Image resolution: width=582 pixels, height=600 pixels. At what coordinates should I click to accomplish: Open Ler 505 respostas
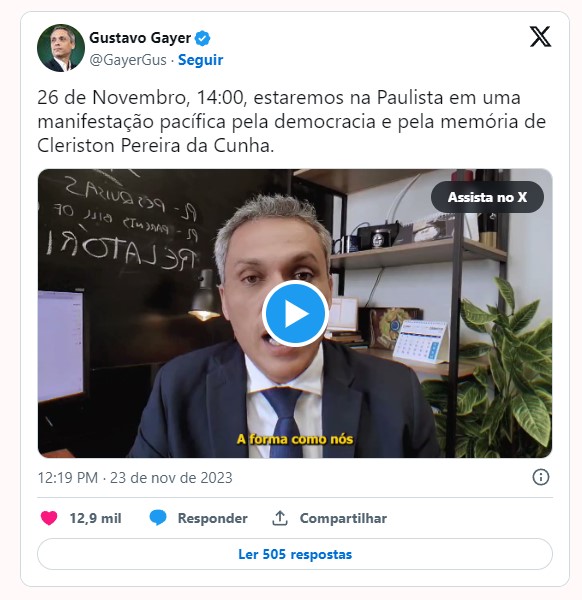click(x=295, y=554)
